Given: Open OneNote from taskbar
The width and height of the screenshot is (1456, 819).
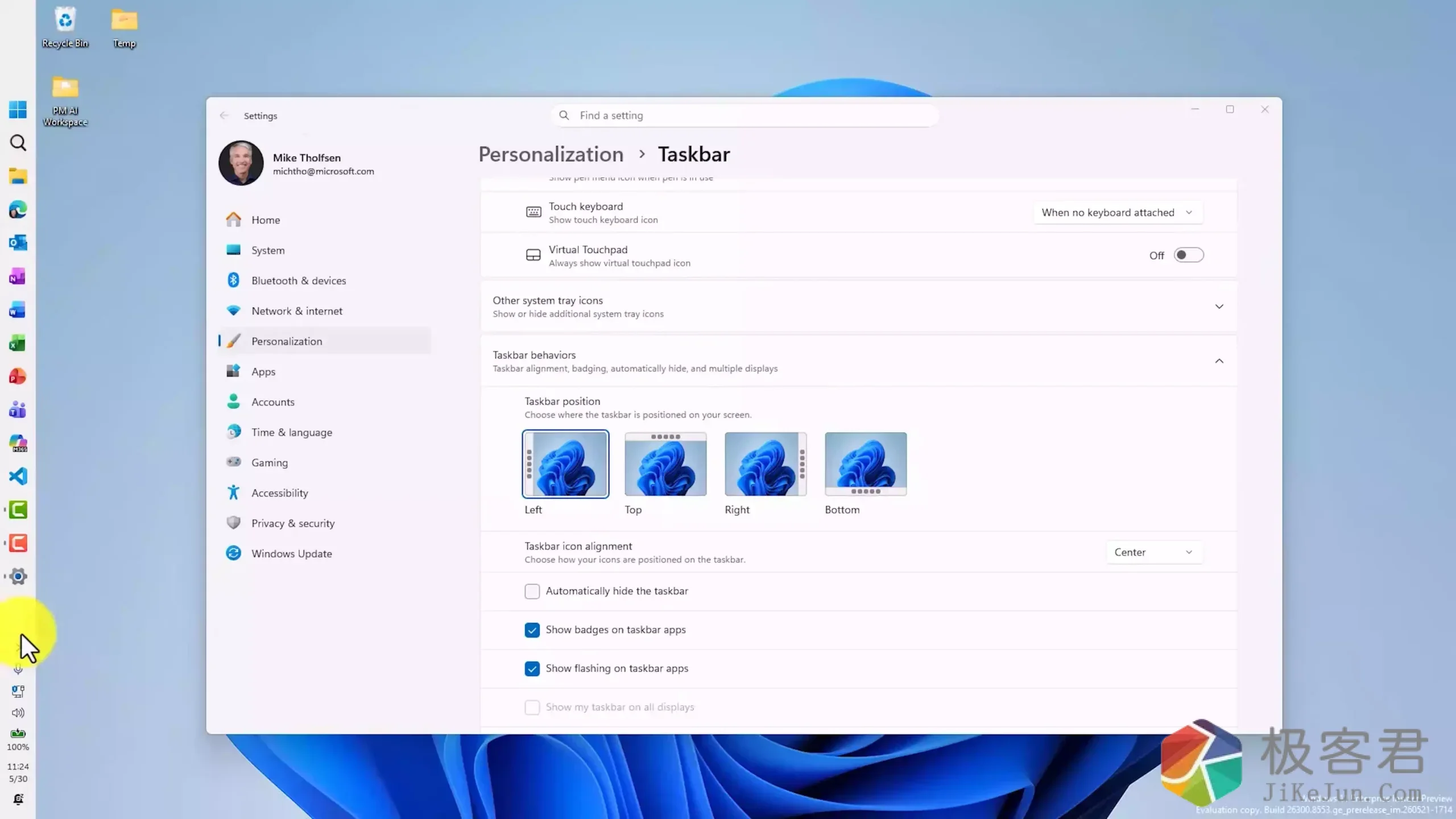Looking at the screenshot, I should point(18,276).
